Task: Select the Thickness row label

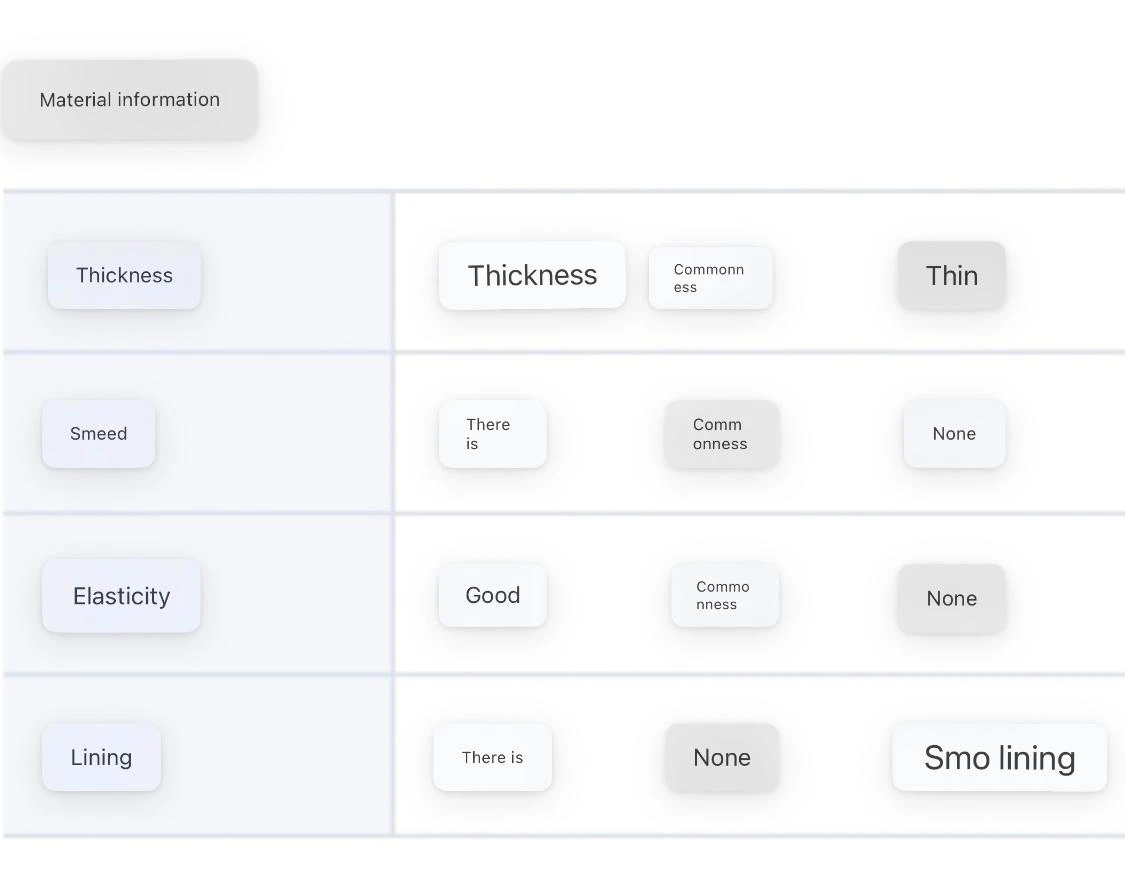Action: pos(124,275)
